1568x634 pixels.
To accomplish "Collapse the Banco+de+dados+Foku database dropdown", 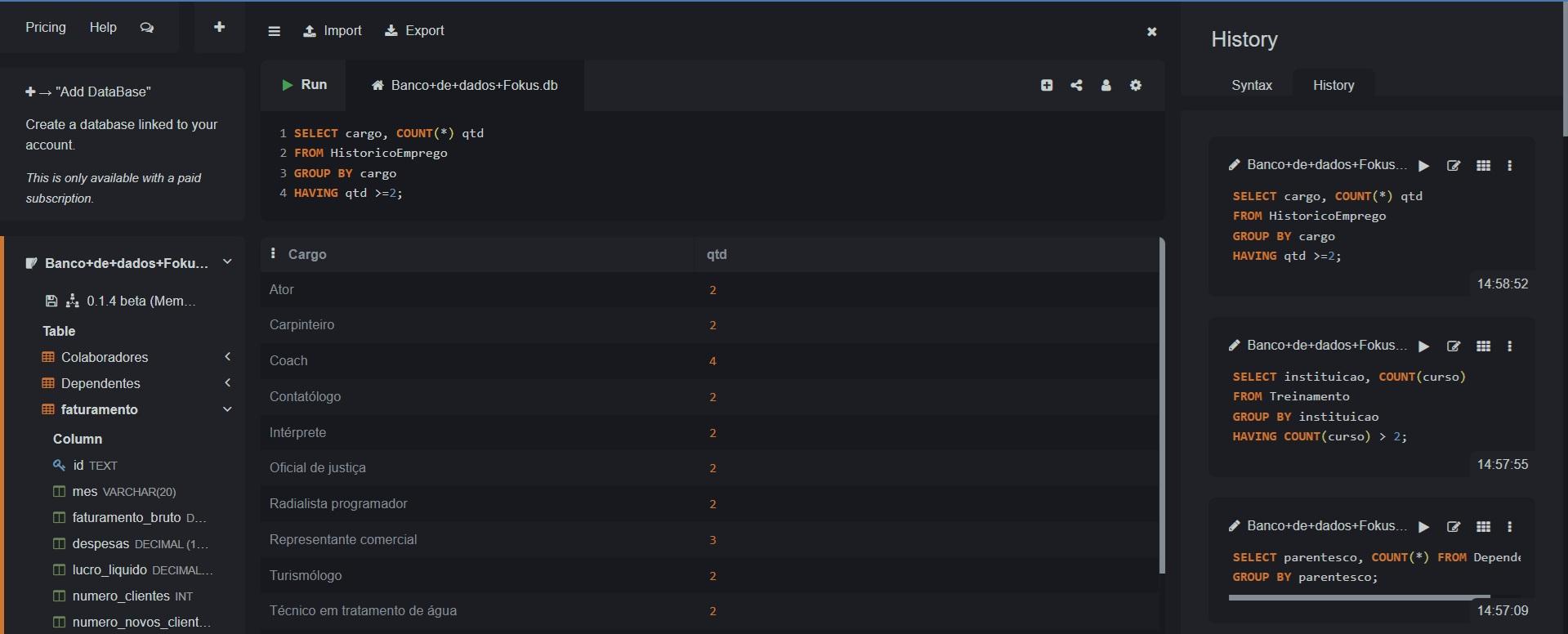I will (228, 262).
